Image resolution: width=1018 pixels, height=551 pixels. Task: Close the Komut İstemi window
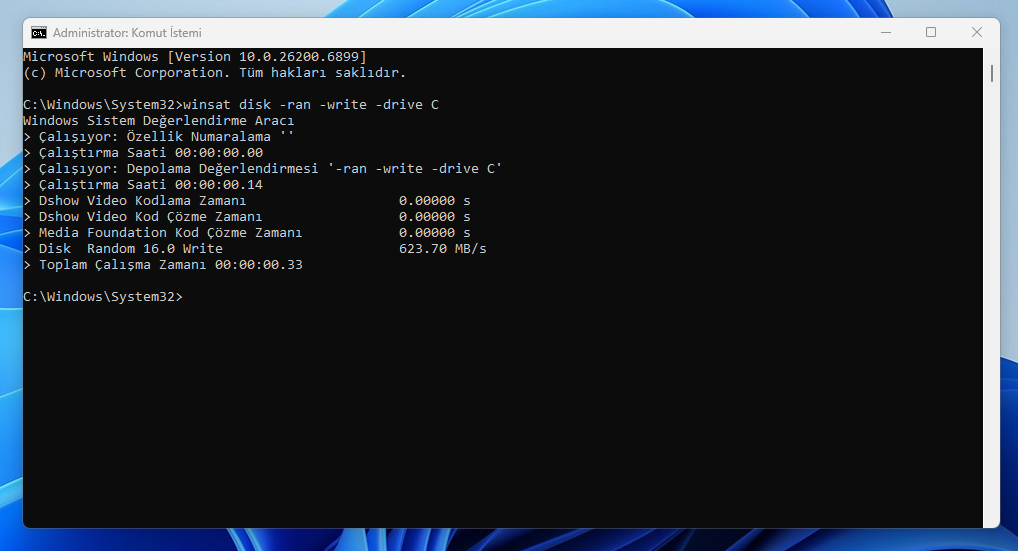[976, 33]
